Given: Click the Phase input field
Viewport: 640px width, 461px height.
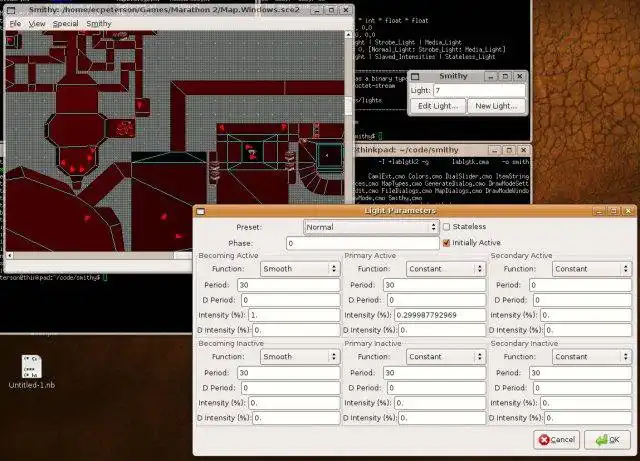Looking at the screenshot, I should coord(362,243).
